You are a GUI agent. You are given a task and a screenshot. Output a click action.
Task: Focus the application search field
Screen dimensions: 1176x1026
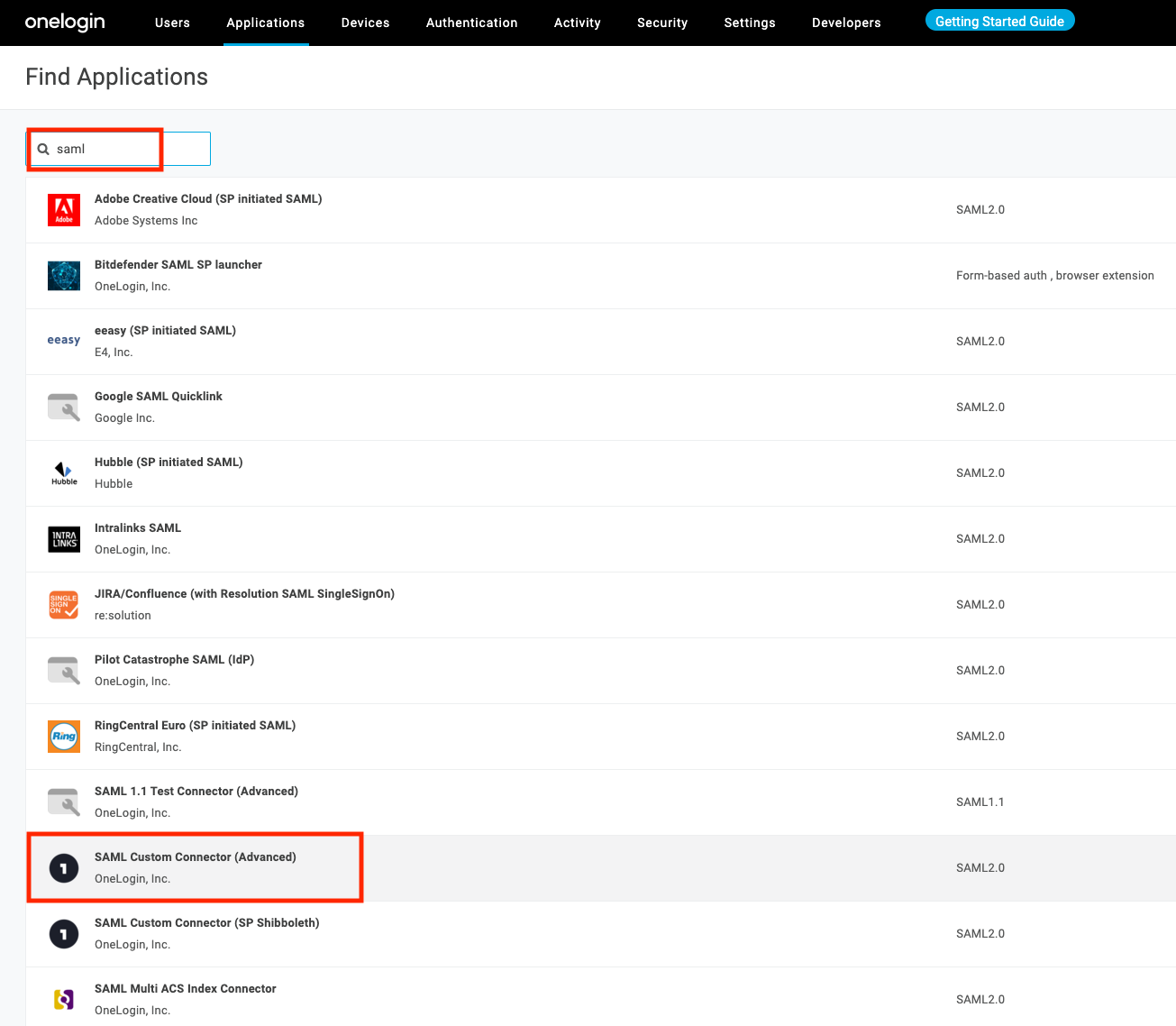[119, 149]
